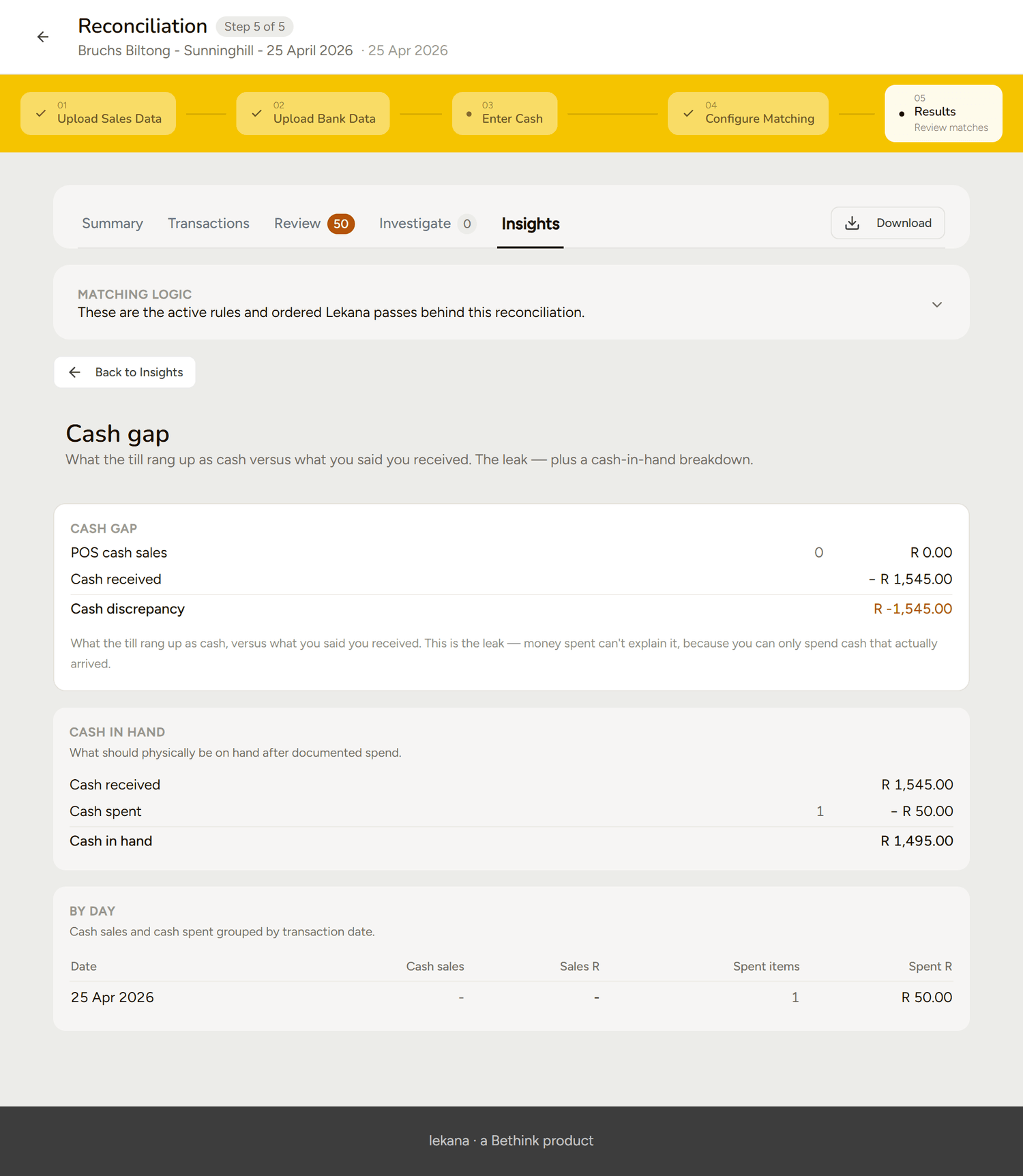Click the back arrow beside Reconciliation title
Viewport: 1023px width, 1176px height.
43,37
